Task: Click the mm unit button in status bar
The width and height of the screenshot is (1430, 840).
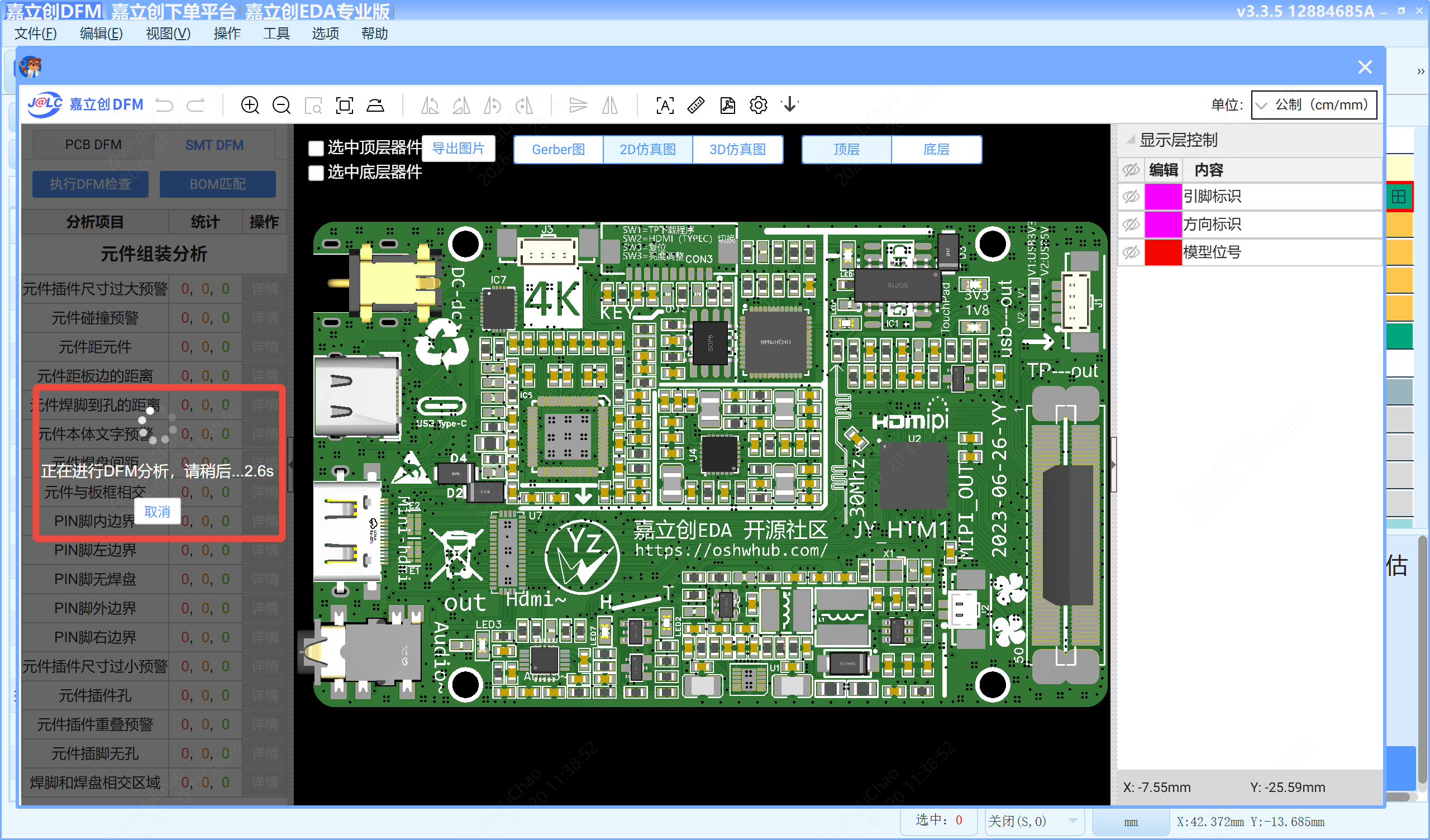Action: click(1131, 822)
